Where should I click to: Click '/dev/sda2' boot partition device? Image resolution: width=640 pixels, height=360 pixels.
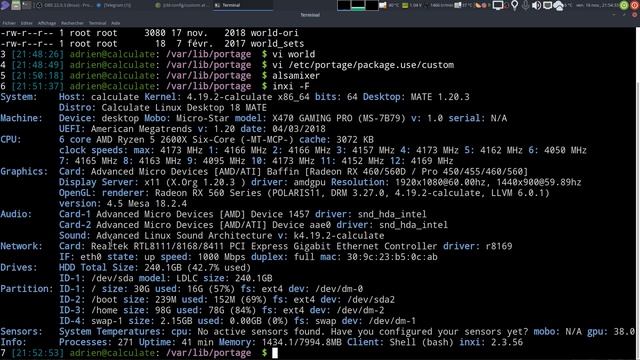[x=371, y=299]
